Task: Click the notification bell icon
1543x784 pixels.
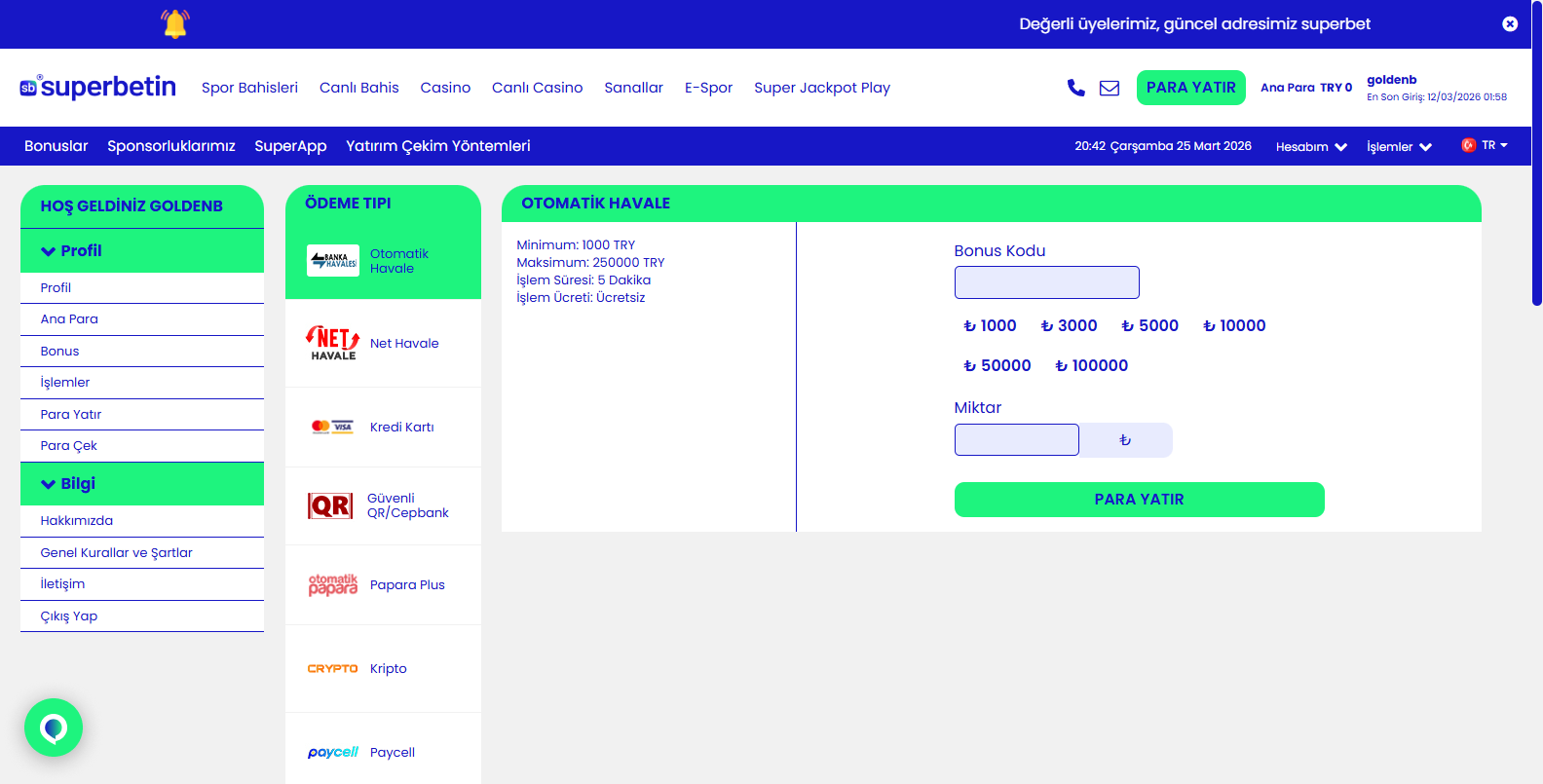Action: [175, 23]
